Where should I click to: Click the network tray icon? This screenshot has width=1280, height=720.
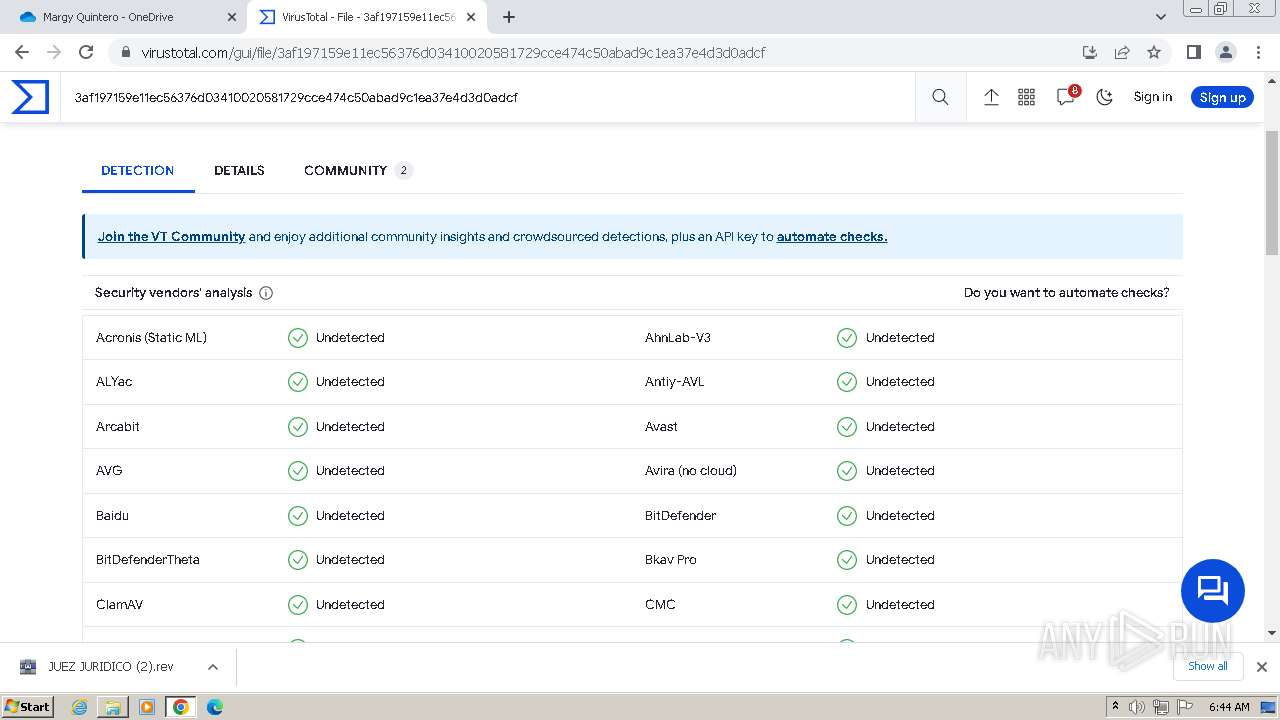click(1160, 707)
